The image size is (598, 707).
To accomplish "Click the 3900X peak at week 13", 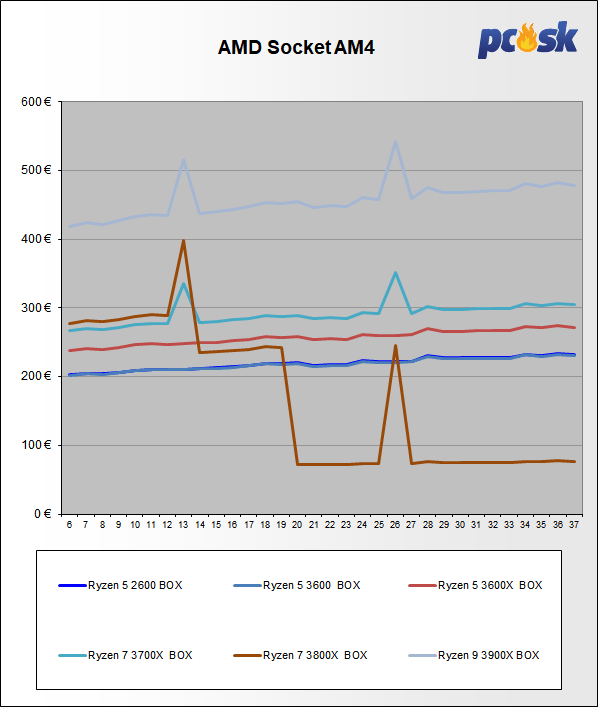I will click(183, 159).
